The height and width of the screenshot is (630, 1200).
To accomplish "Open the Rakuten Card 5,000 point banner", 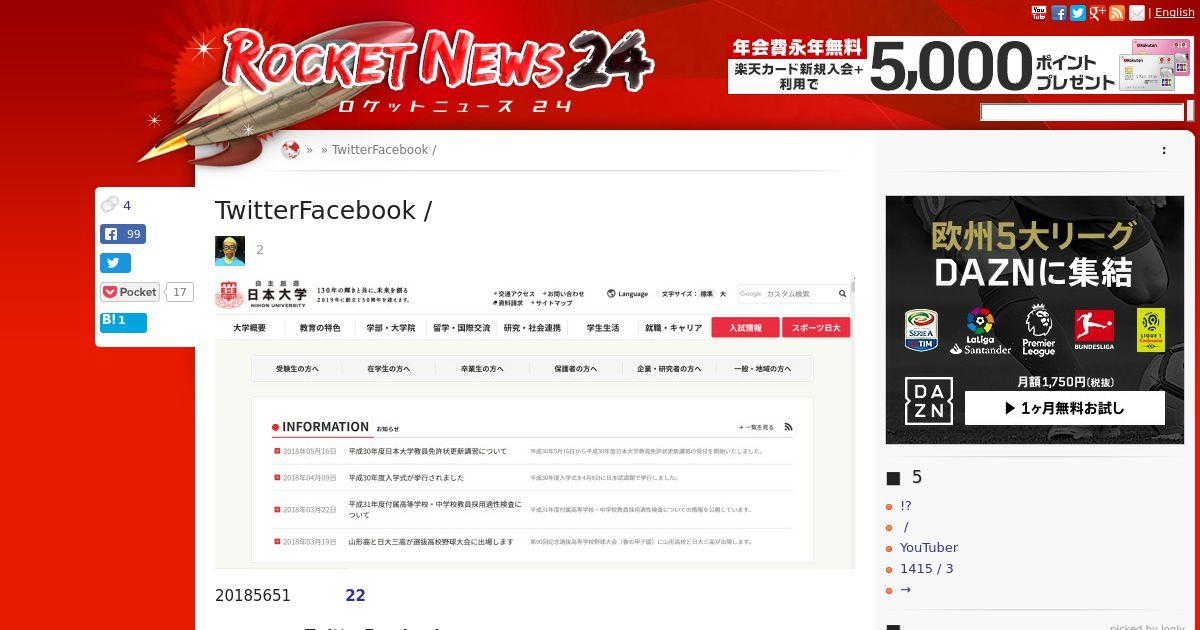I will [x=961, y=65].
